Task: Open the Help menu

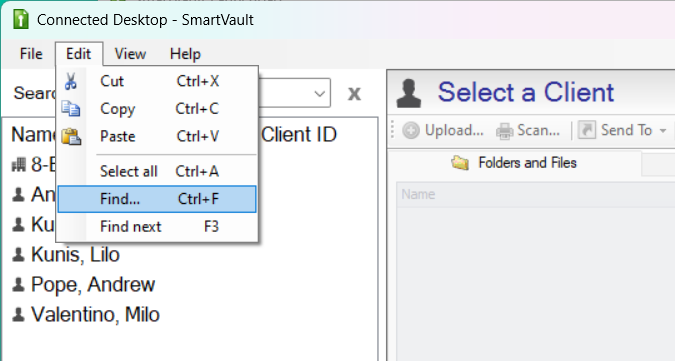Action: click(x=185, y=54)
